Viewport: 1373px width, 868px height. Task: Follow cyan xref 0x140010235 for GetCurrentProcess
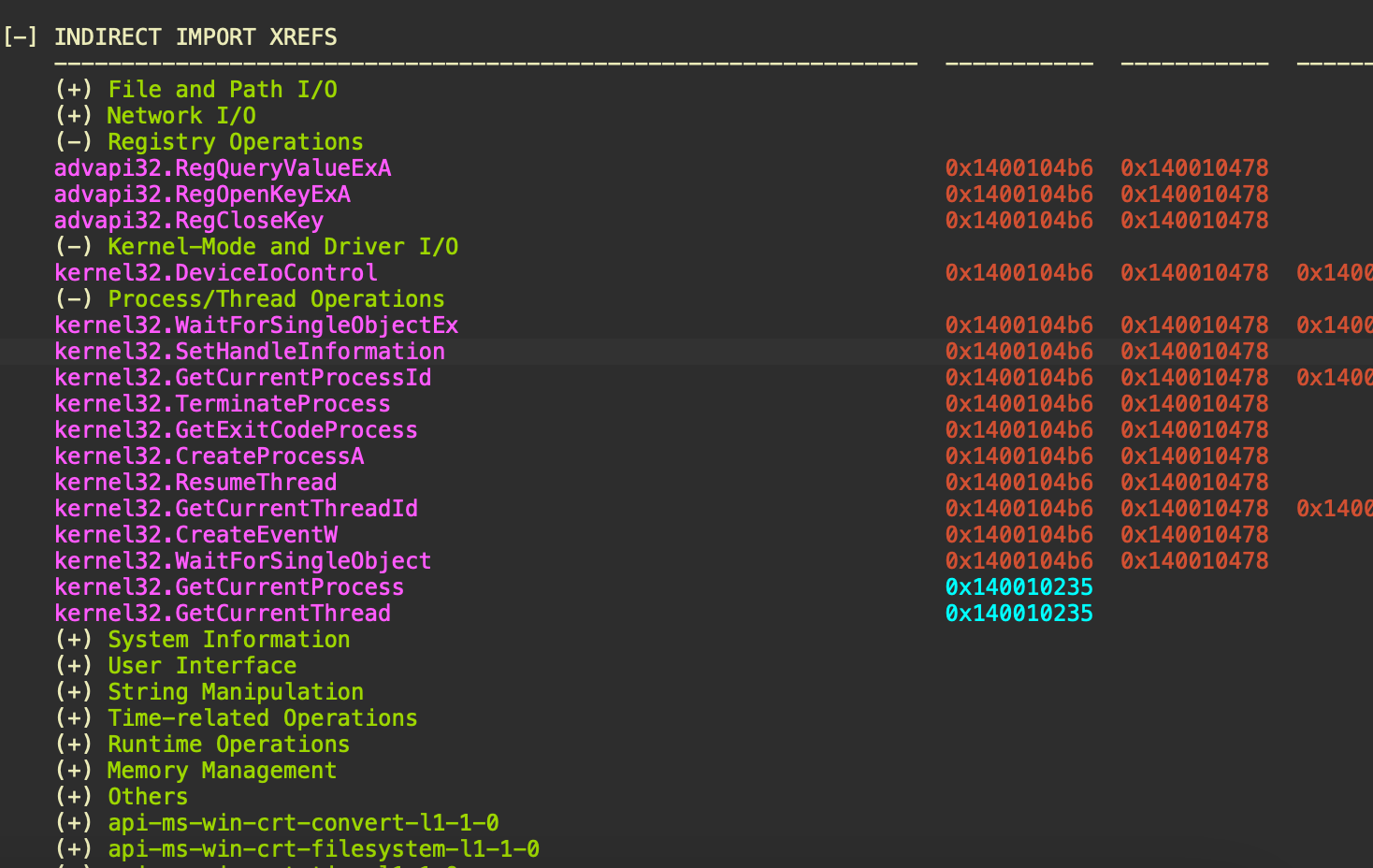tap(1019, 587)
